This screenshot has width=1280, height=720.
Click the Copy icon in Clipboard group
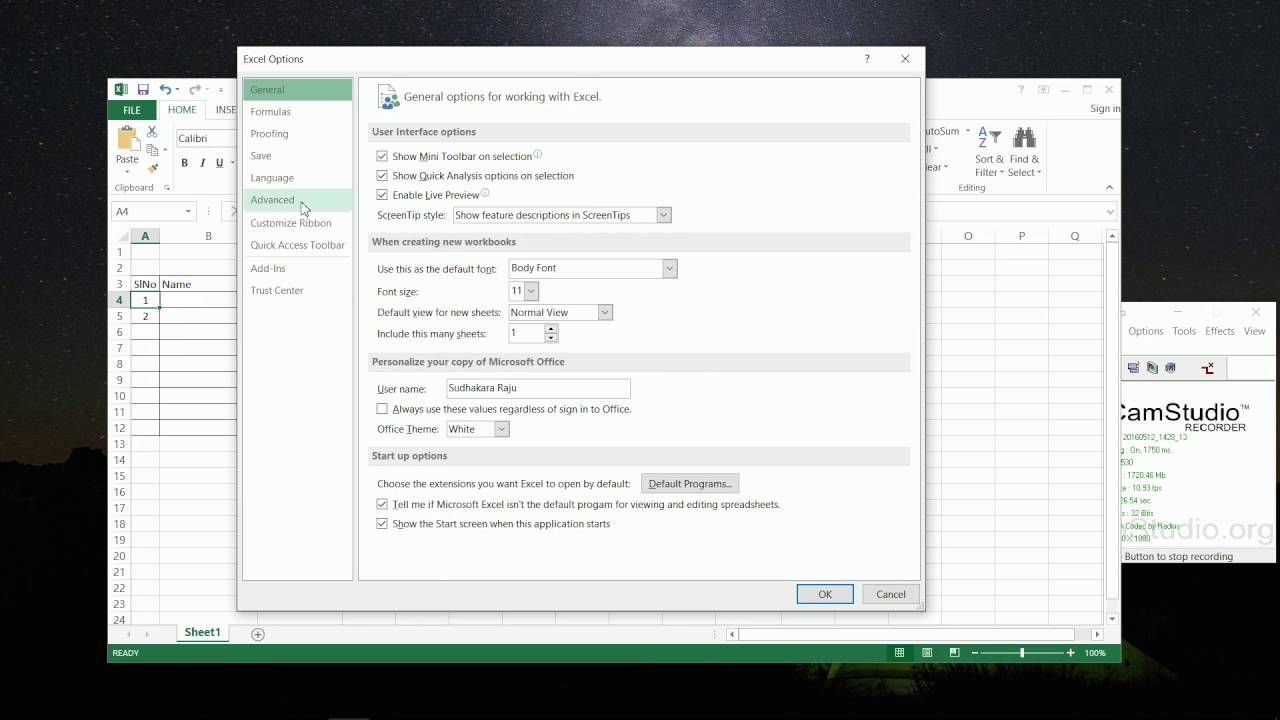coord(152,150)
